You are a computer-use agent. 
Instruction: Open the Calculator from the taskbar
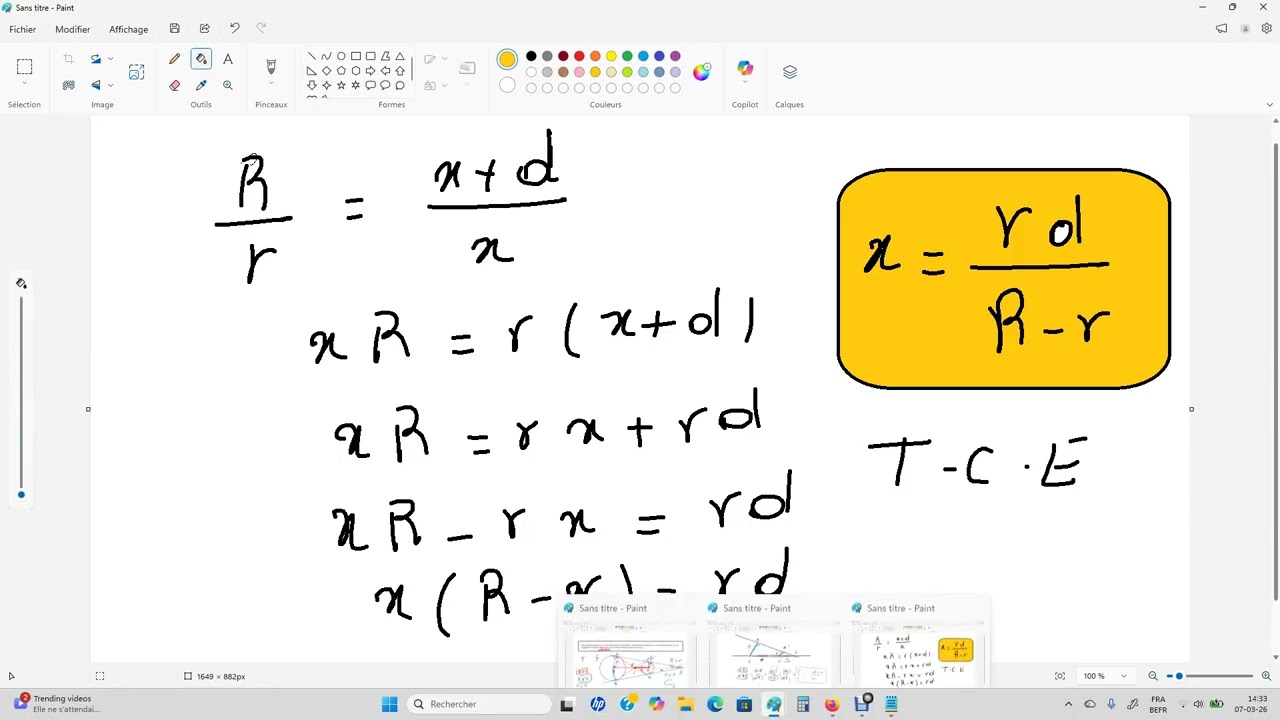pos(803,704)
